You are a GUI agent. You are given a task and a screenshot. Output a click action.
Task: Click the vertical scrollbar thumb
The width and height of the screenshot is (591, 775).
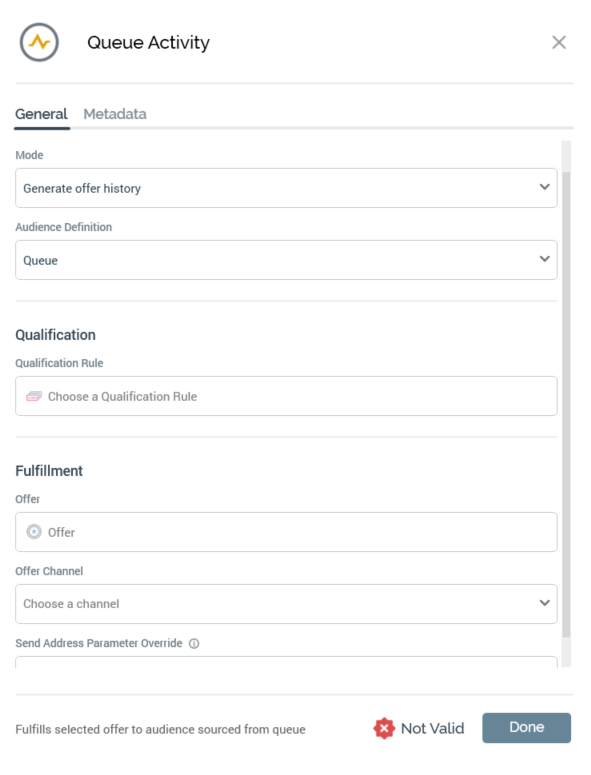566,405
